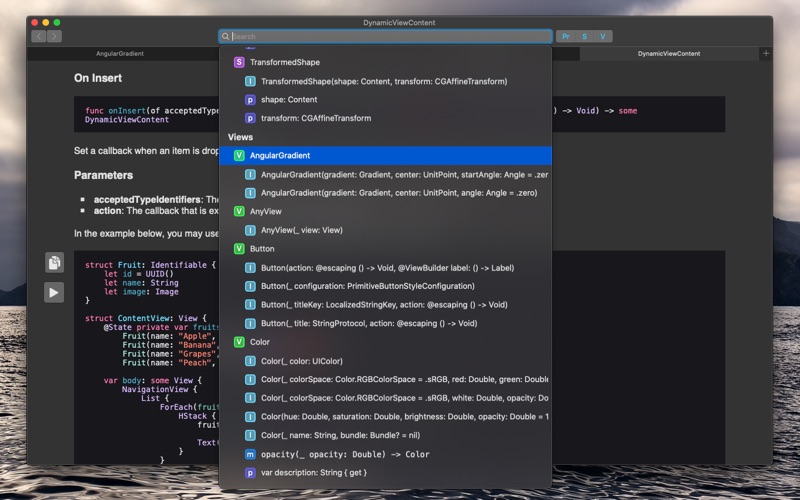Click the purple S icon for TransformedShape

239,62
